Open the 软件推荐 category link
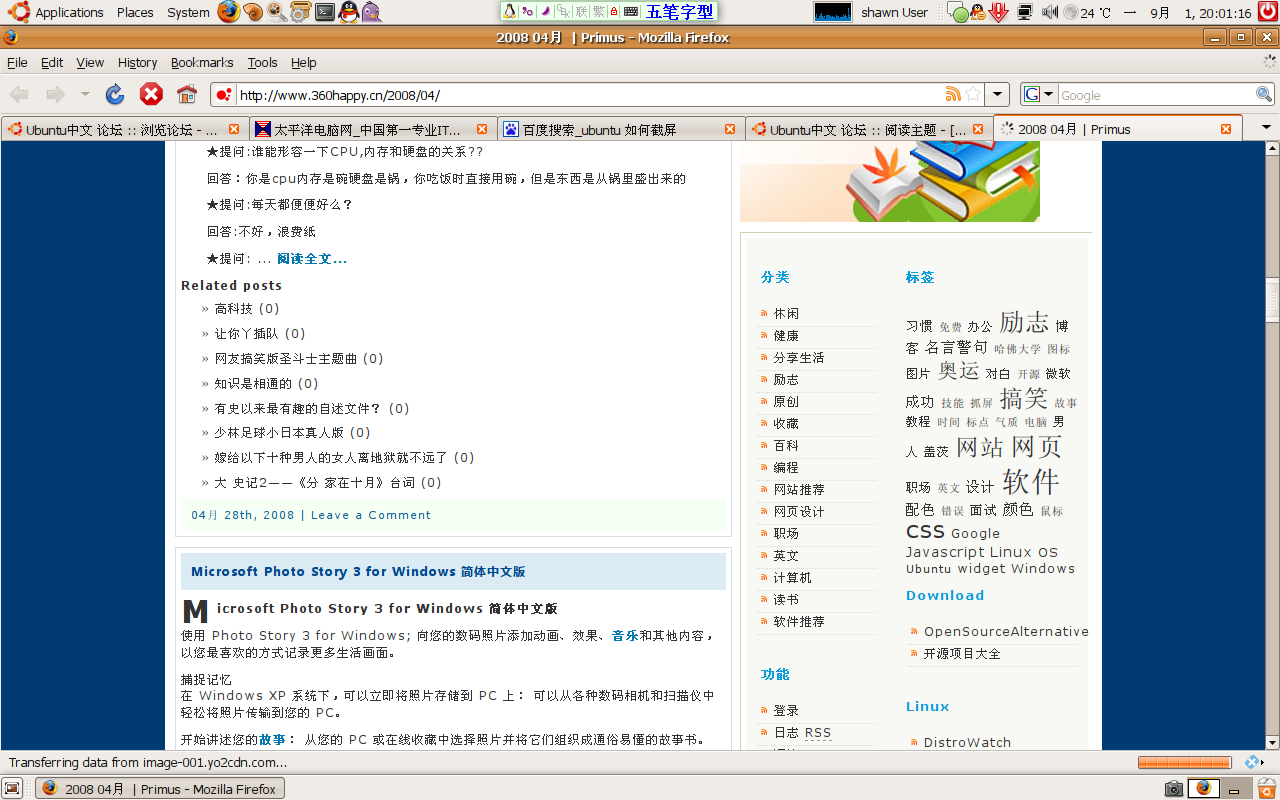 pyautogui.click(x=799, y=621)
